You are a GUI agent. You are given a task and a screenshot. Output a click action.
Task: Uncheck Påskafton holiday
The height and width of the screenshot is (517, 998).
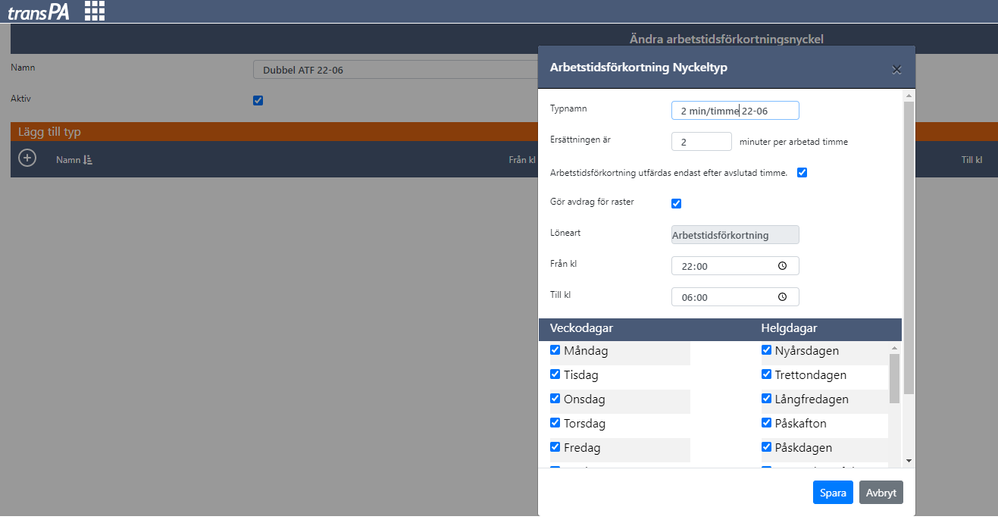pos(766,423)
